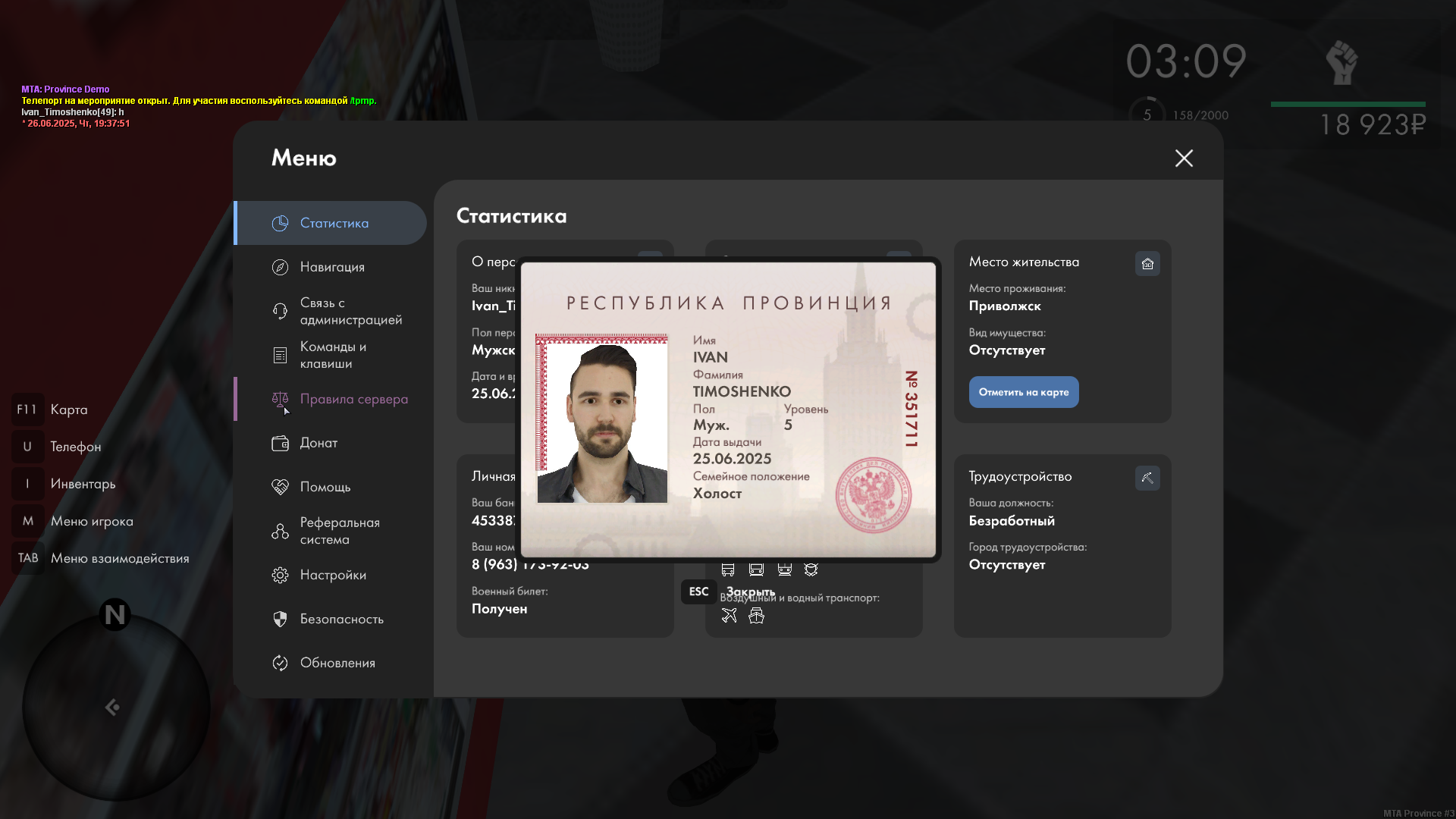Click the nodes icon of Реферальная система
This screenshot has height=819, width=1456.
280,531
